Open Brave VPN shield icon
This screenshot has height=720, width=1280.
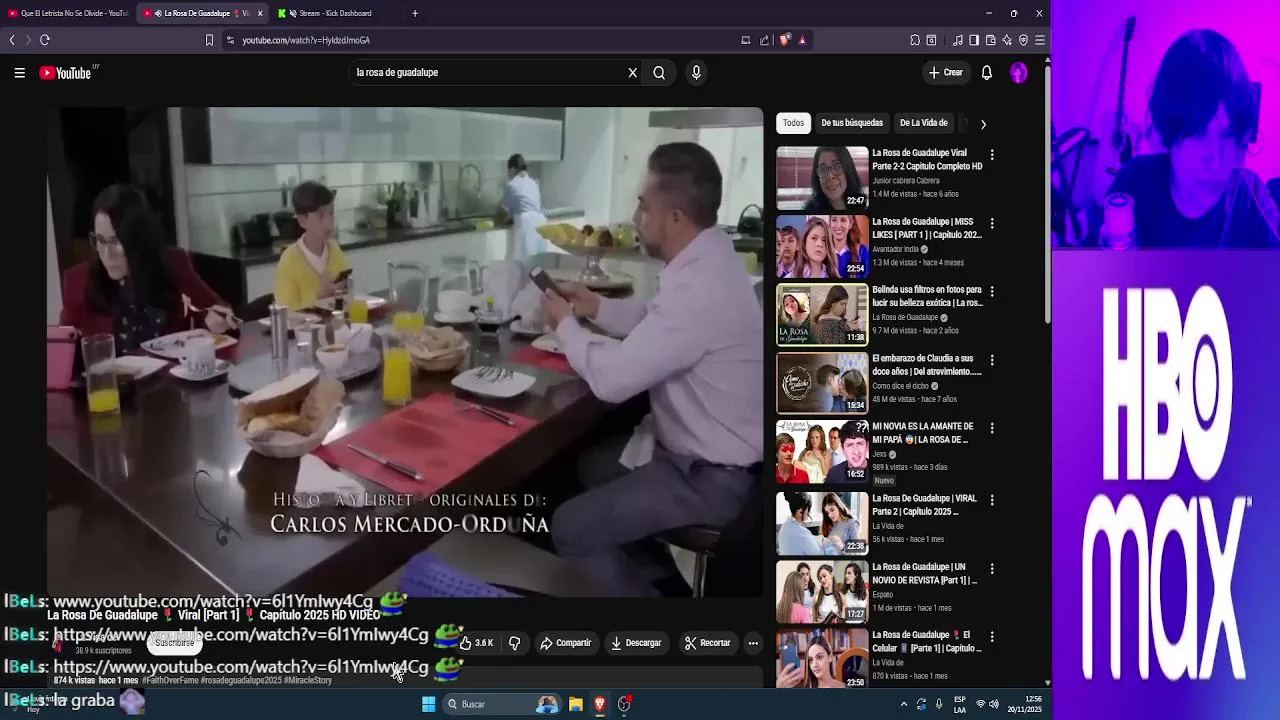(x=1023, y=40)
